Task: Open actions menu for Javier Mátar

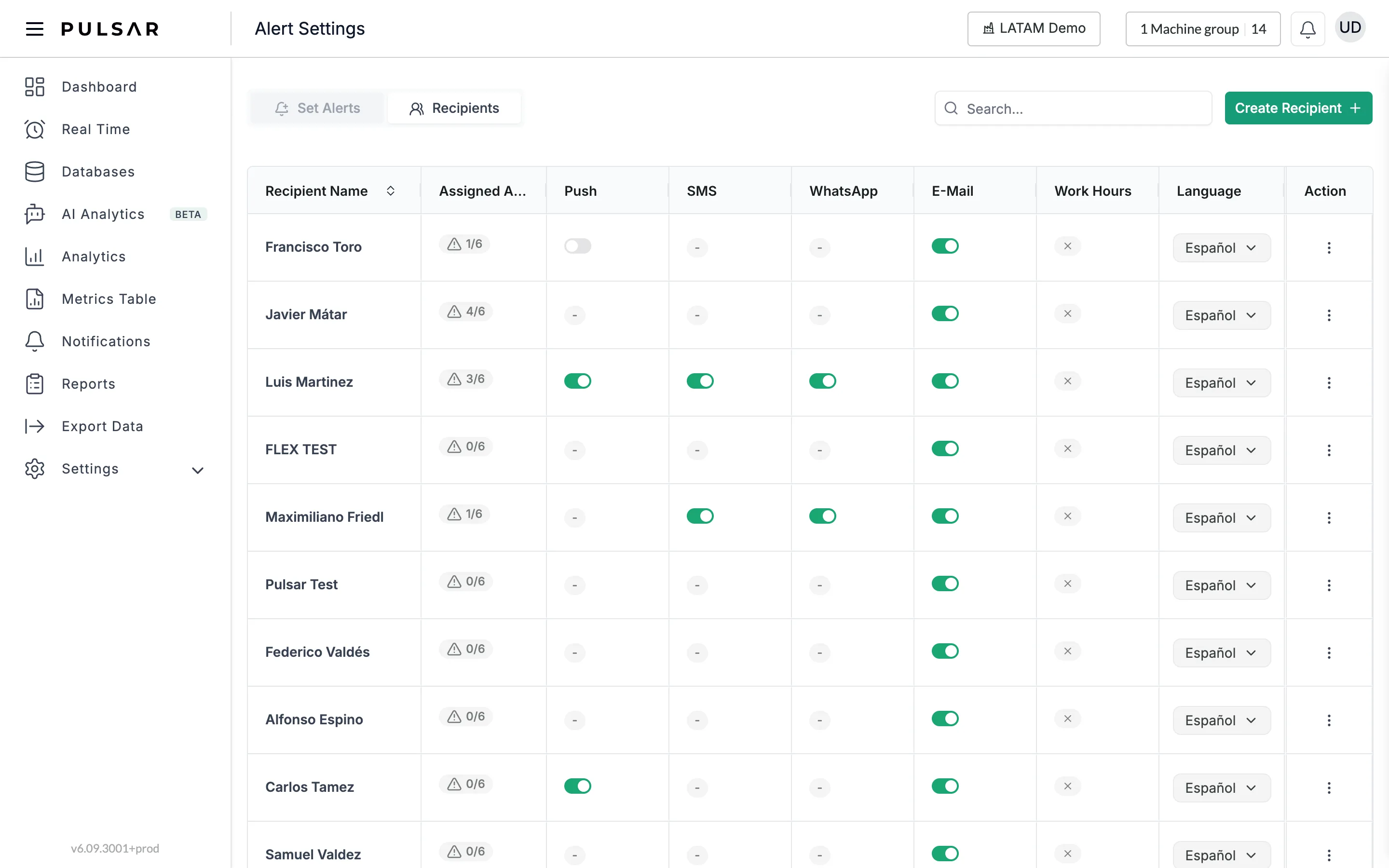Action: [x=1329, y=315]
